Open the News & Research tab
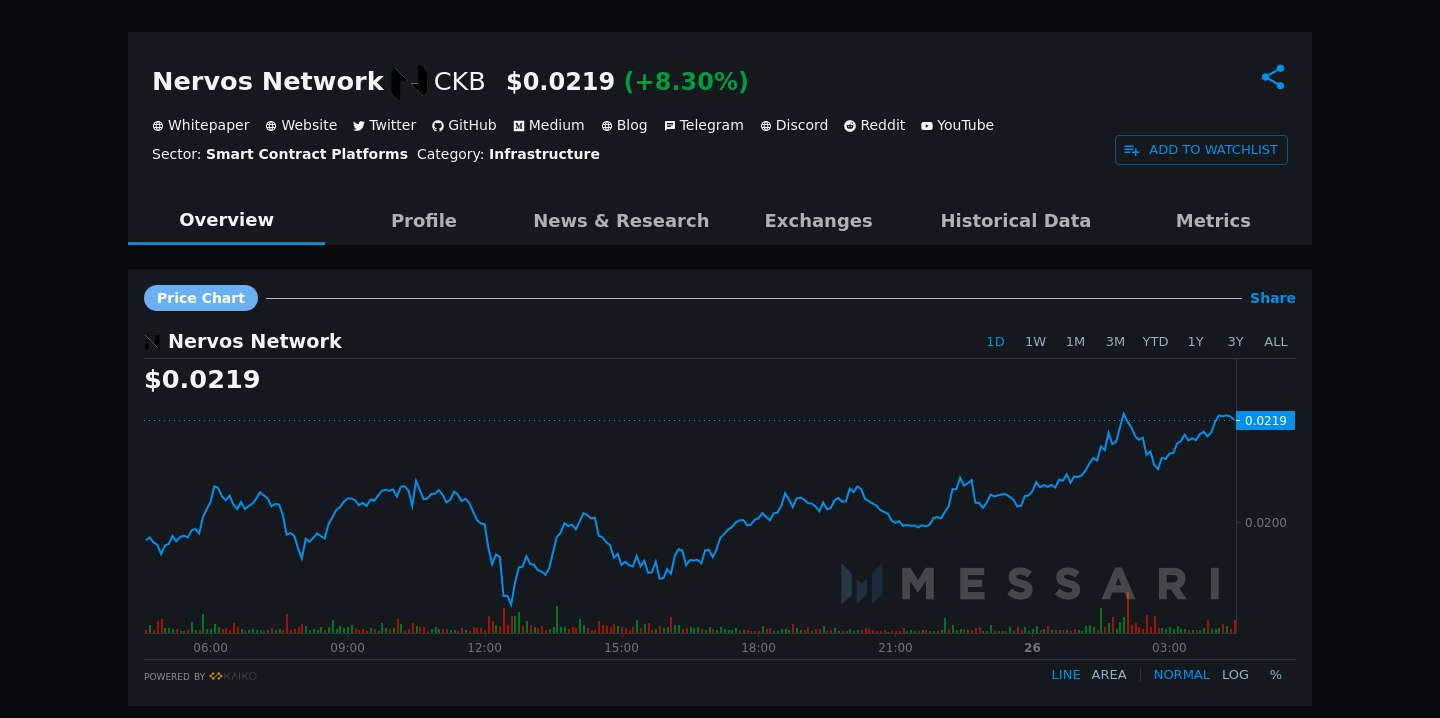This screenshot has width=1440, height=718. tap(621, 221)
